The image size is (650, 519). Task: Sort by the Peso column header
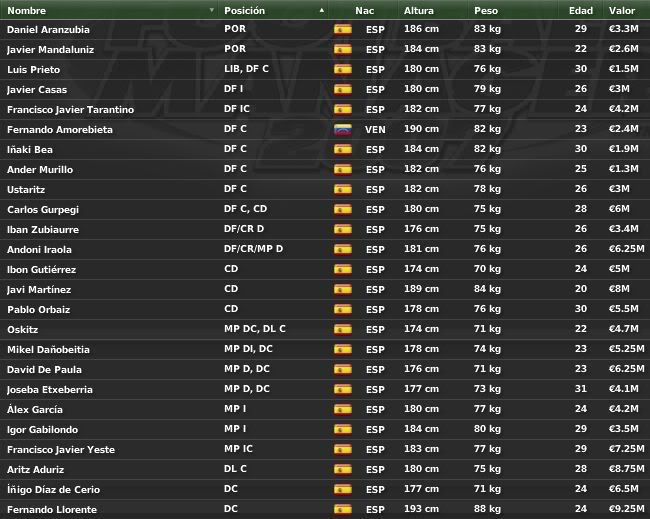(x=486, y=10)
